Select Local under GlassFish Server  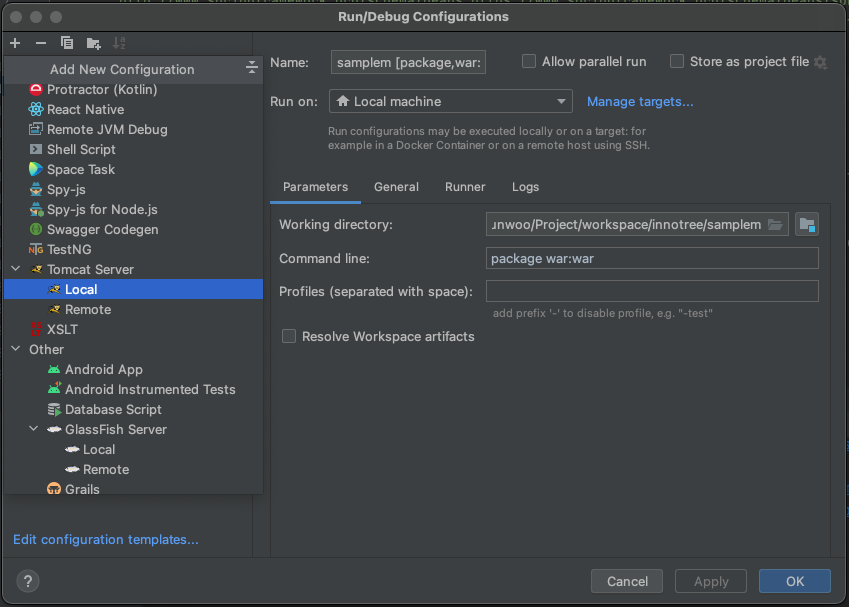tap(133, 449)
